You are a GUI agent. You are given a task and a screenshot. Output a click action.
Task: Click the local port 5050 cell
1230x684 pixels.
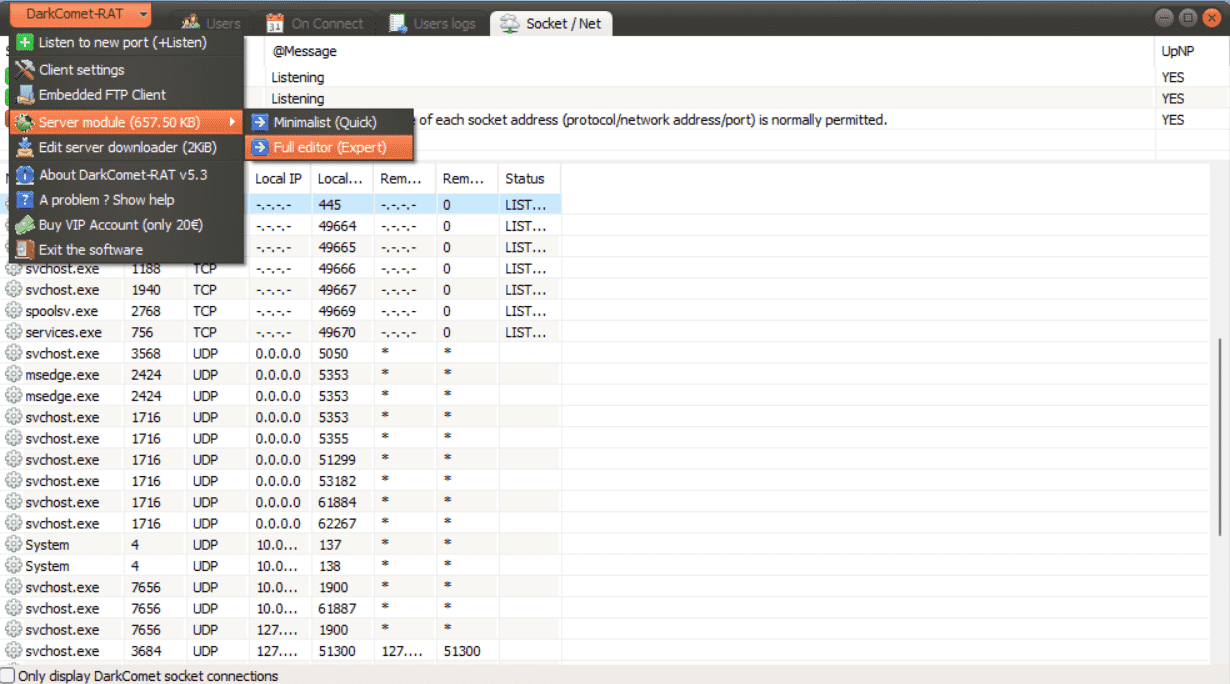[343, 354]
